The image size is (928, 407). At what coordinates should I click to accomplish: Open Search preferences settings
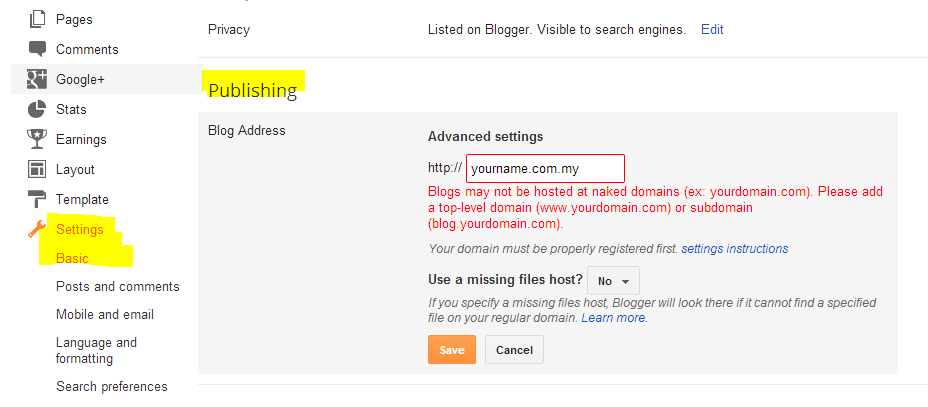point(112,387)
